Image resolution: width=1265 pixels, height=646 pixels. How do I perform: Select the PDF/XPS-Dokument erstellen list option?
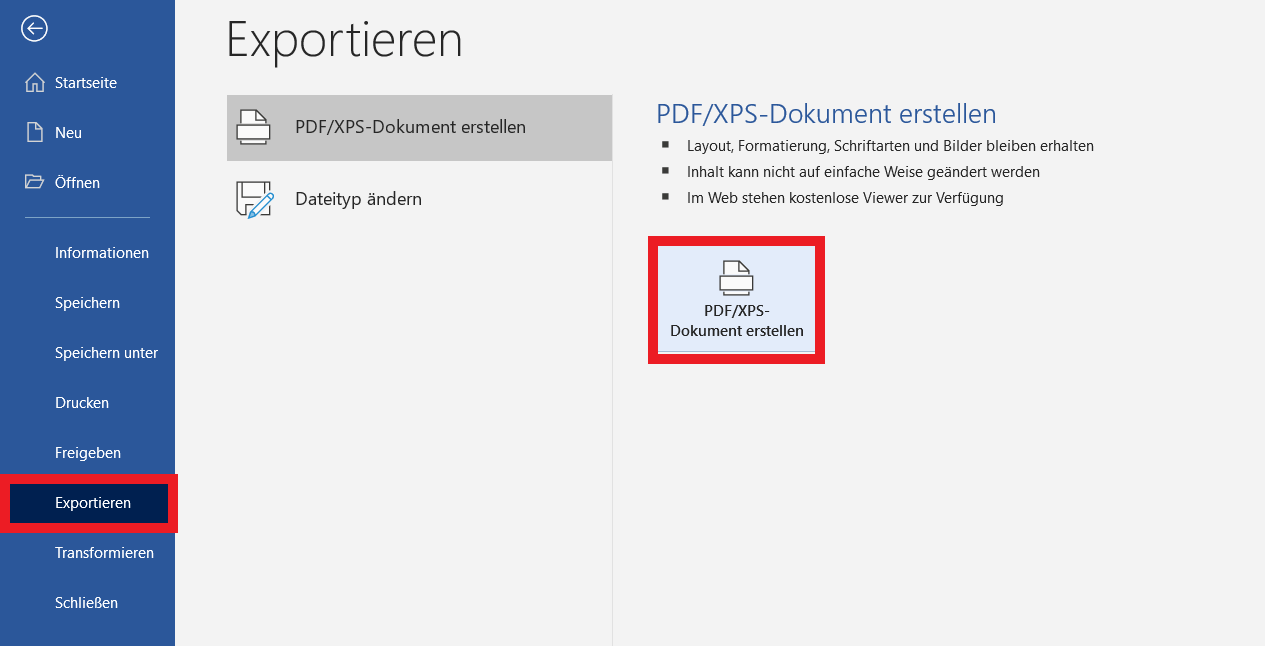click(x=410, y=128)
